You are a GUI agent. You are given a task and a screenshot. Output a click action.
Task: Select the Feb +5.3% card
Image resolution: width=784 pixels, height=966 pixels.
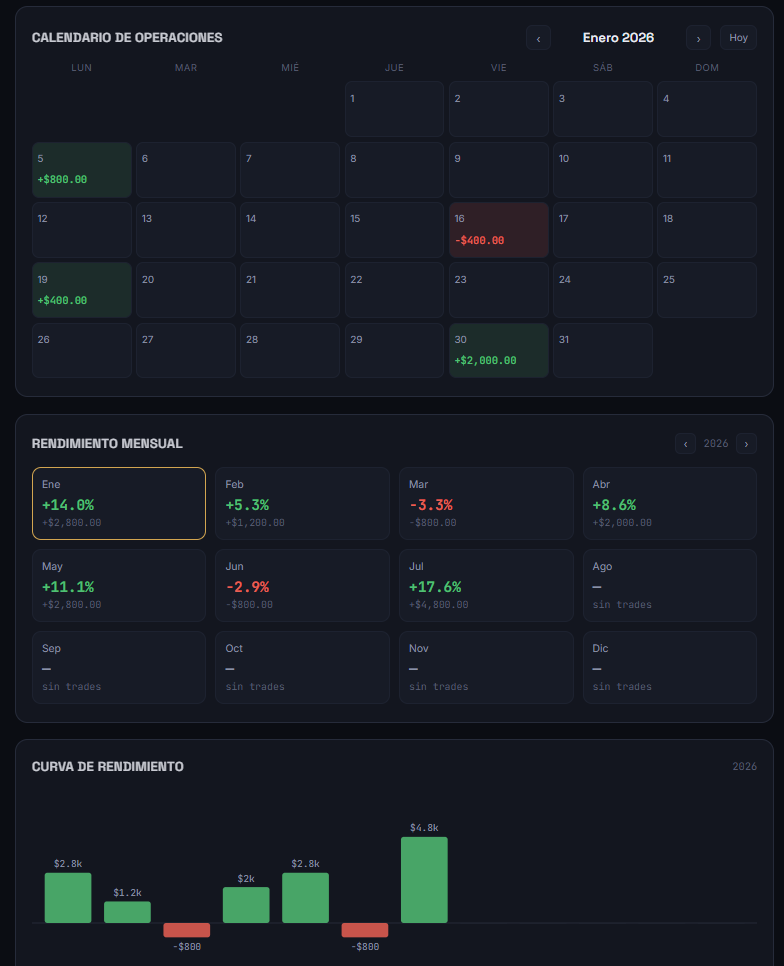click(x=302, y=503)
